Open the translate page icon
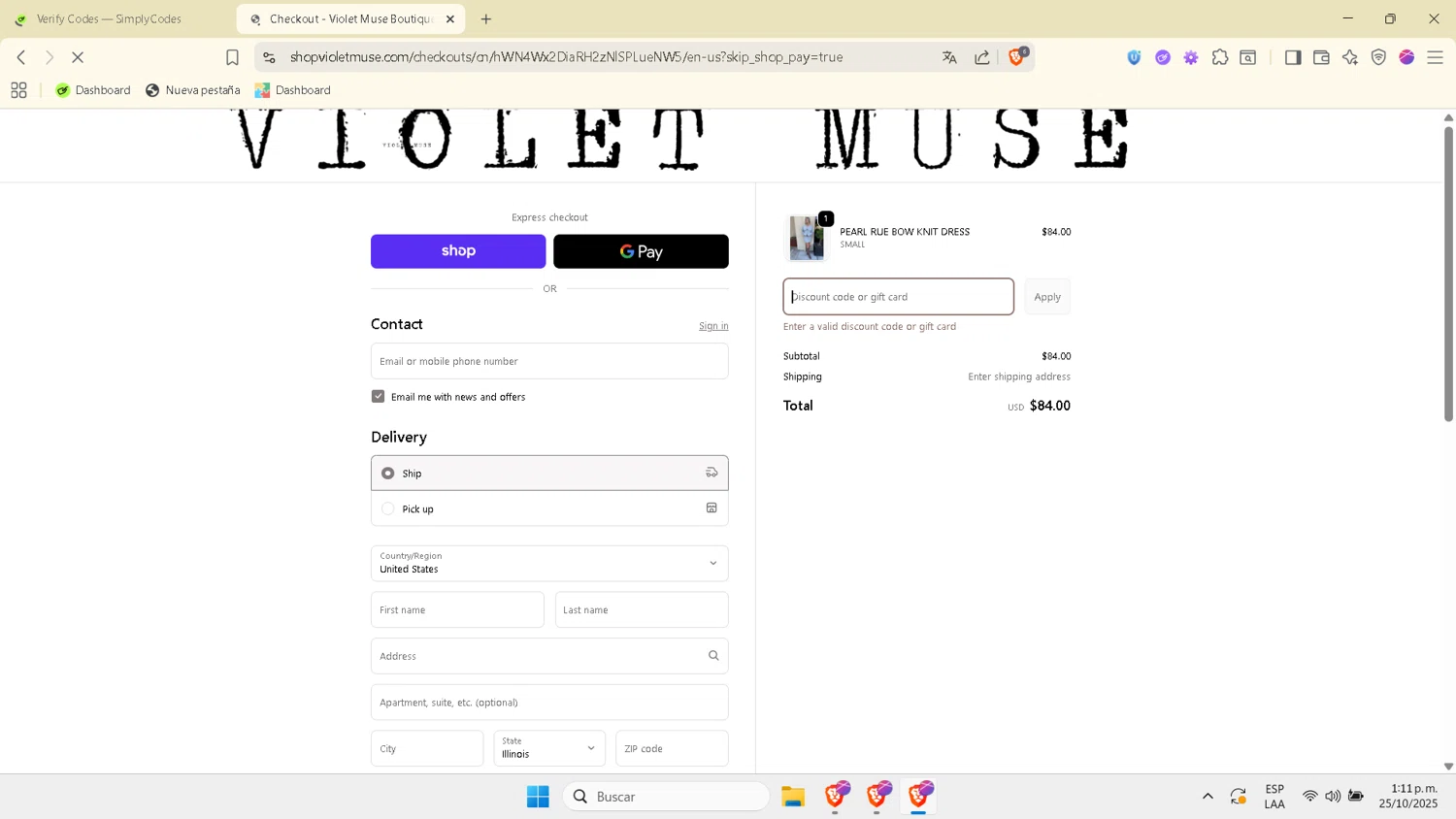The image size is (1456, 819). pos(949,57)
